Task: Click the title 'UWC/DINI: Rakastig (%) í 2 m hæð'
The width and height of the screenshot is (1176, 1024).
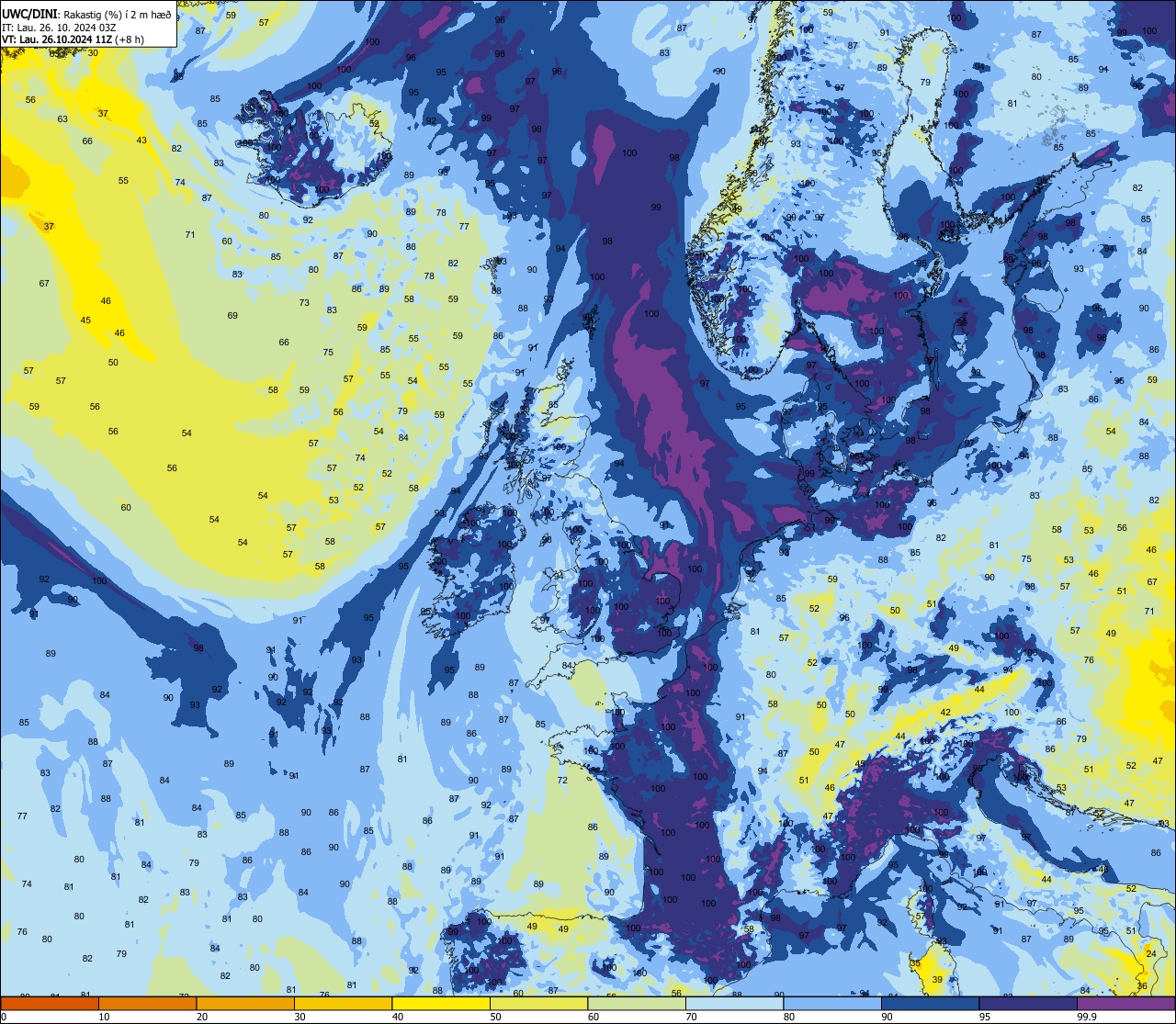Action: point(85,14)
